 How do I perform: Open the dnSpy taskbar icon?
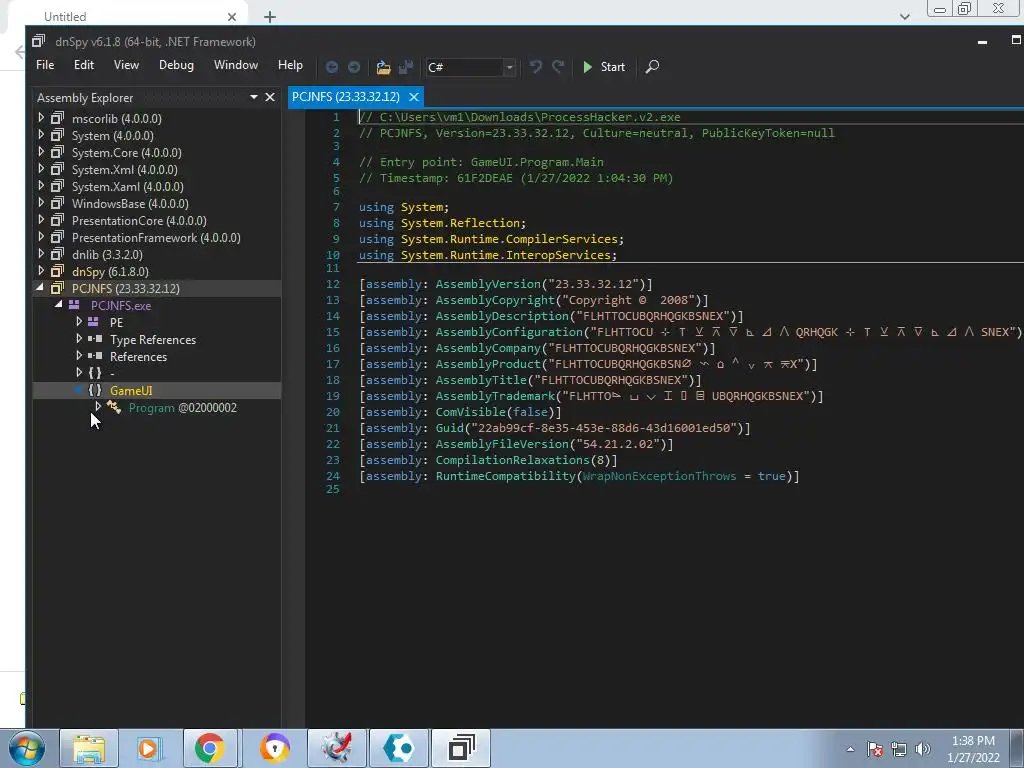[461, 748]
